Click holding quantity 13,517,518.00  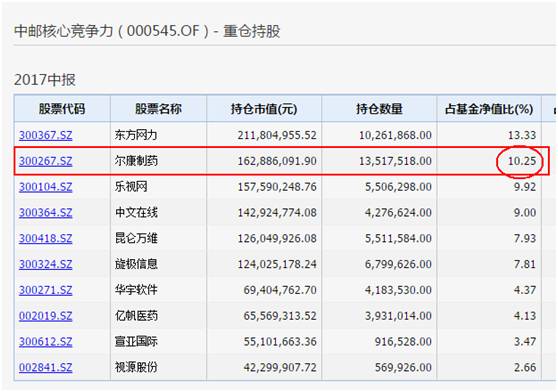(395, 161)
